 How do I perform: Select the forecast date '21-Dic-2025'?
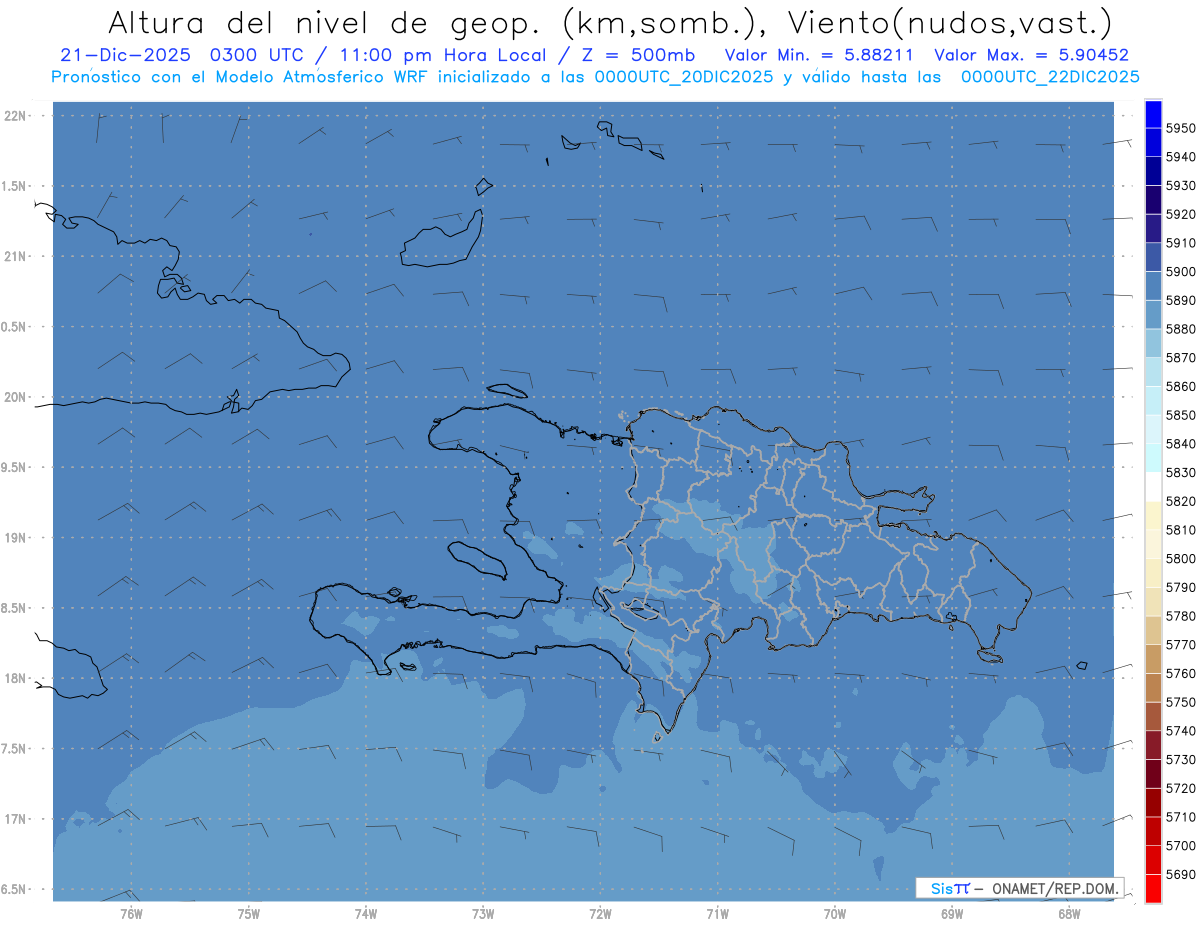[x=127, y=55]
